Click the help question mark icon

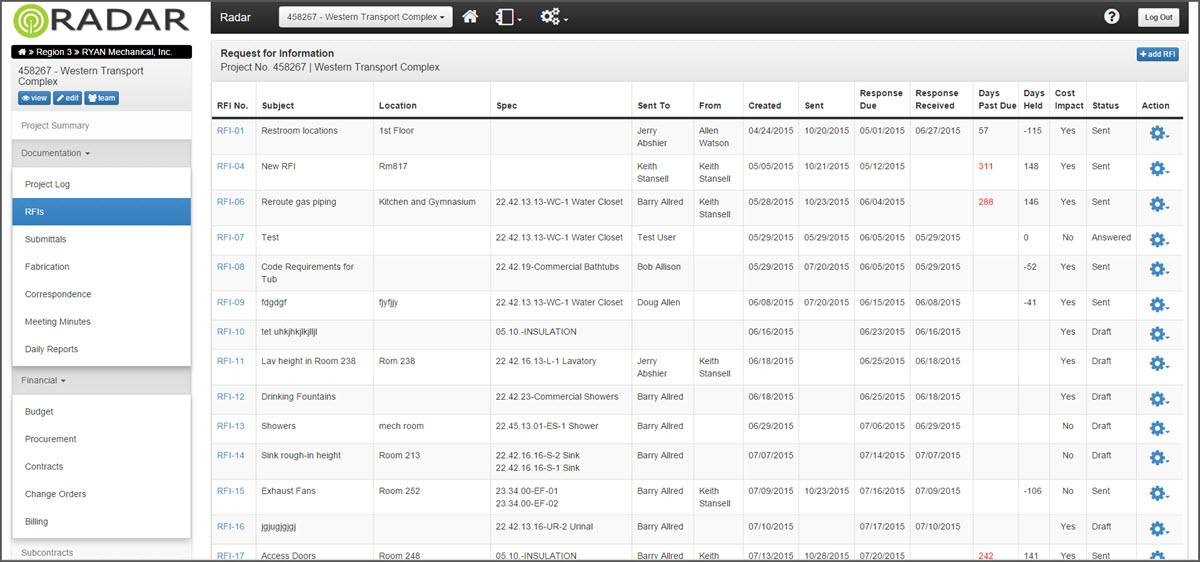pyautogui.click(x=1111, y=17)
